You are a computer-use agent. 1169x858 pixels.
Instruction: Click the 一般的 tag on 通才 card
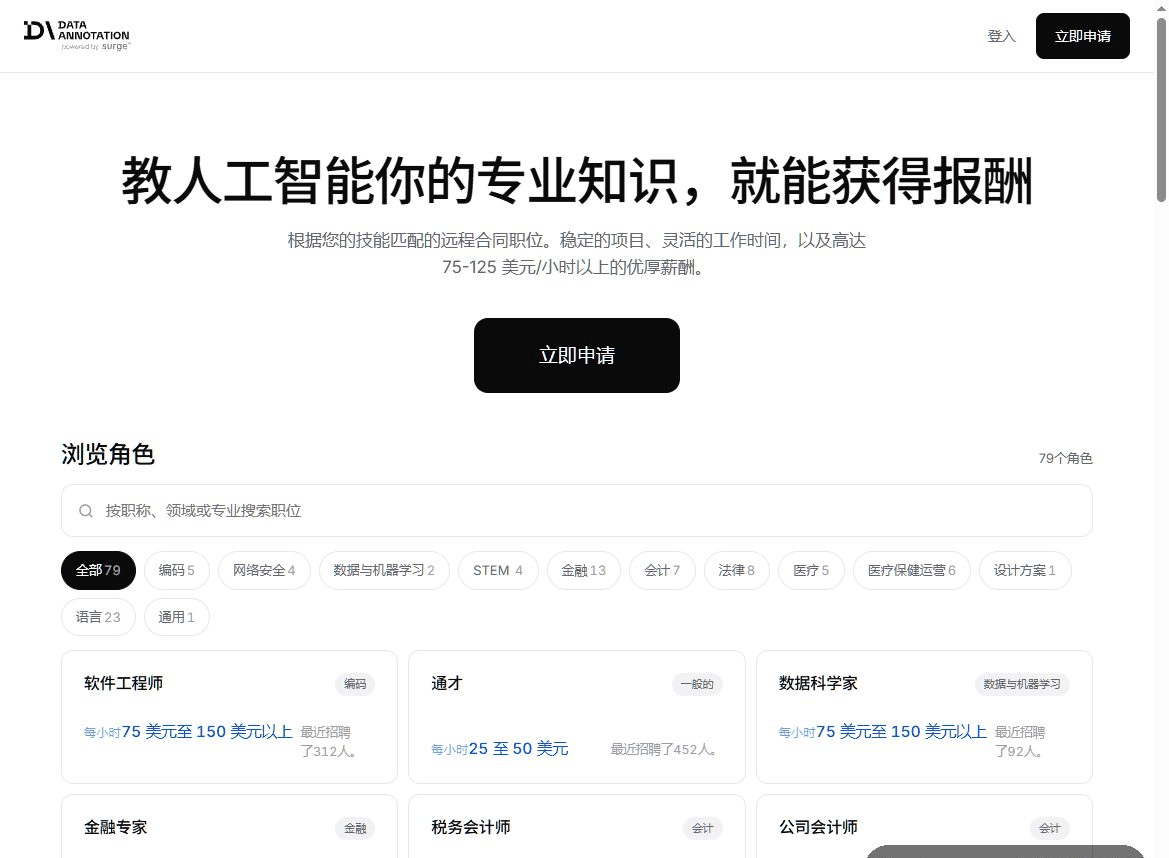pos(697,684)
